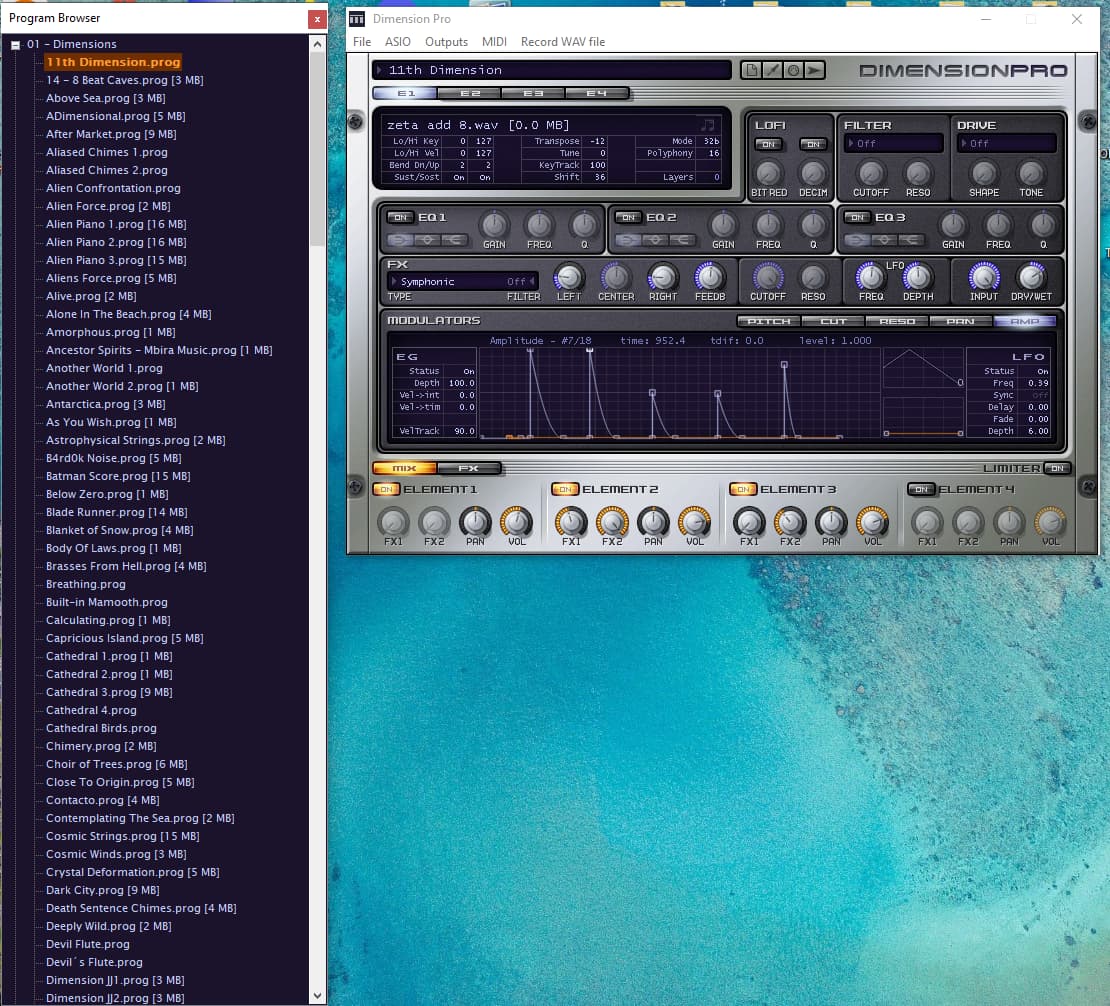The image size is (1110, 1006).
Task: Toggle Element 1 ON button in mixer
Action: (387, 489)
